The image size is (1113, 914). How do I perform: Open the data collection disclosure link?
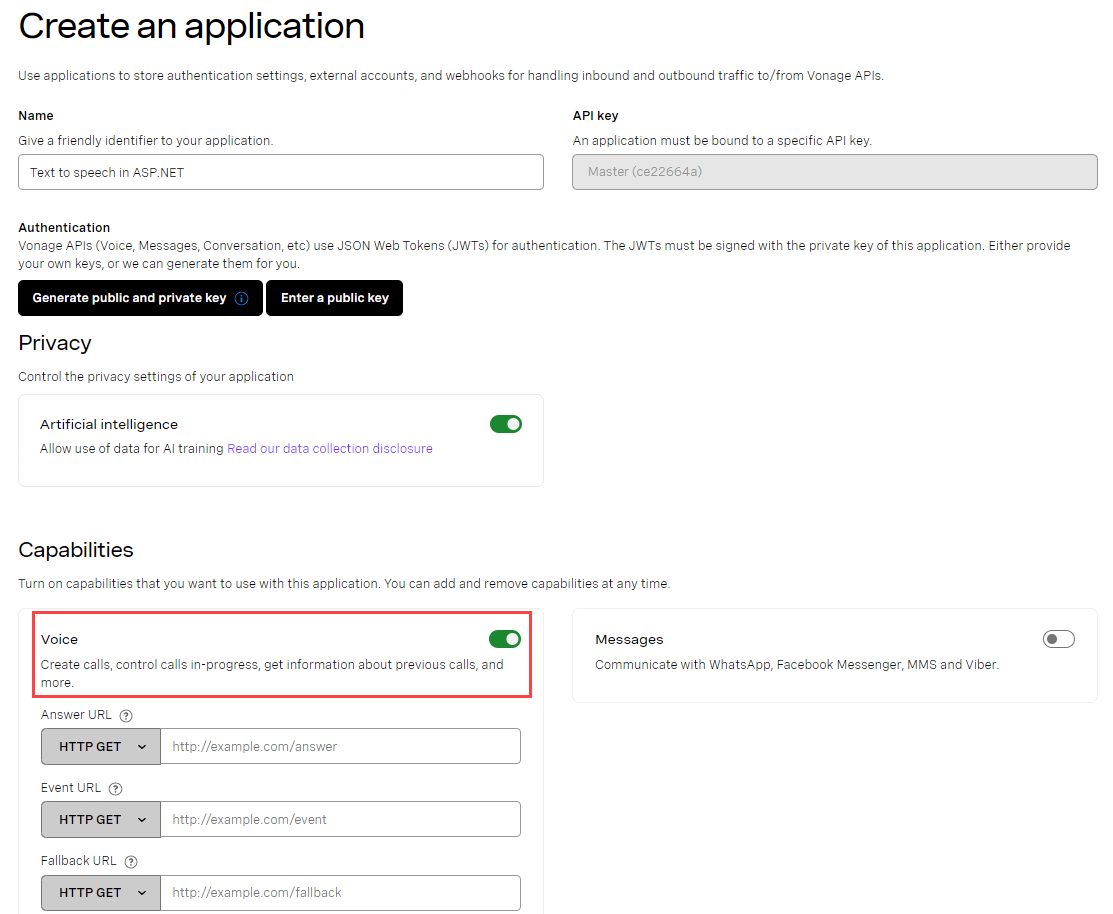[x=330, y=448]
